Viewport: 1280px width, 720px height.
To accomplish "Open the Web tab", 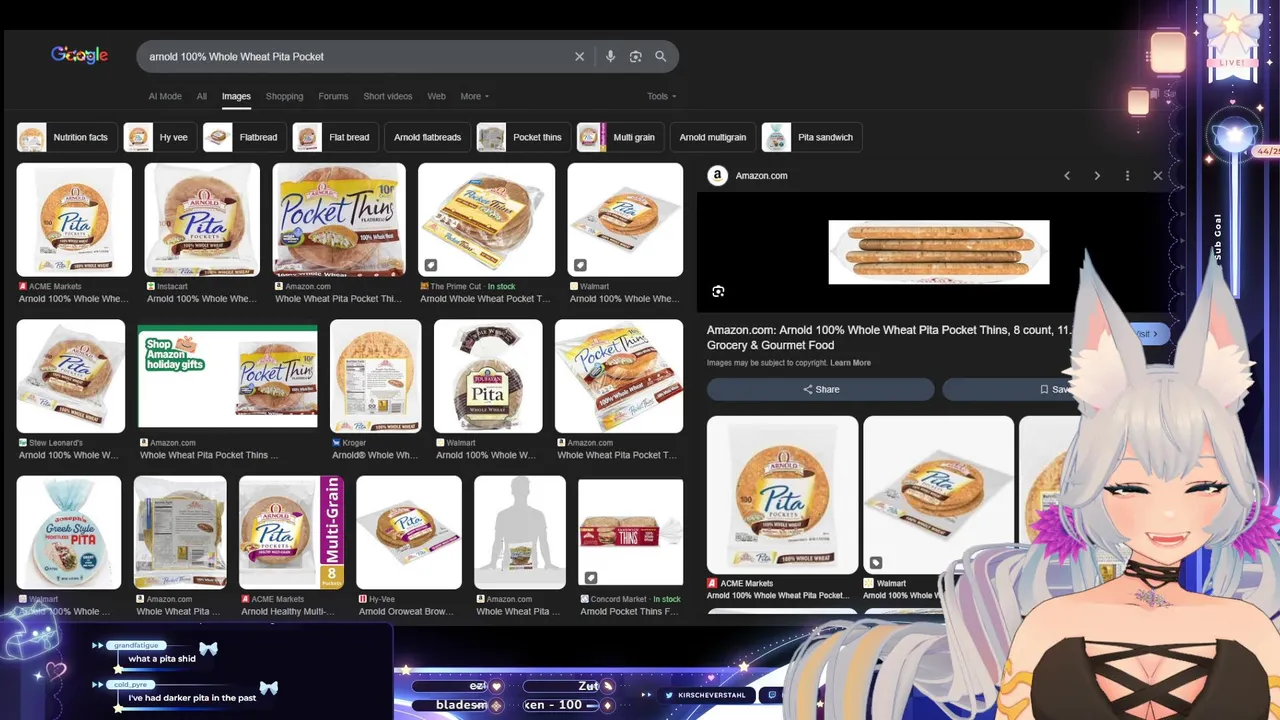I will [x=436, y=96].
